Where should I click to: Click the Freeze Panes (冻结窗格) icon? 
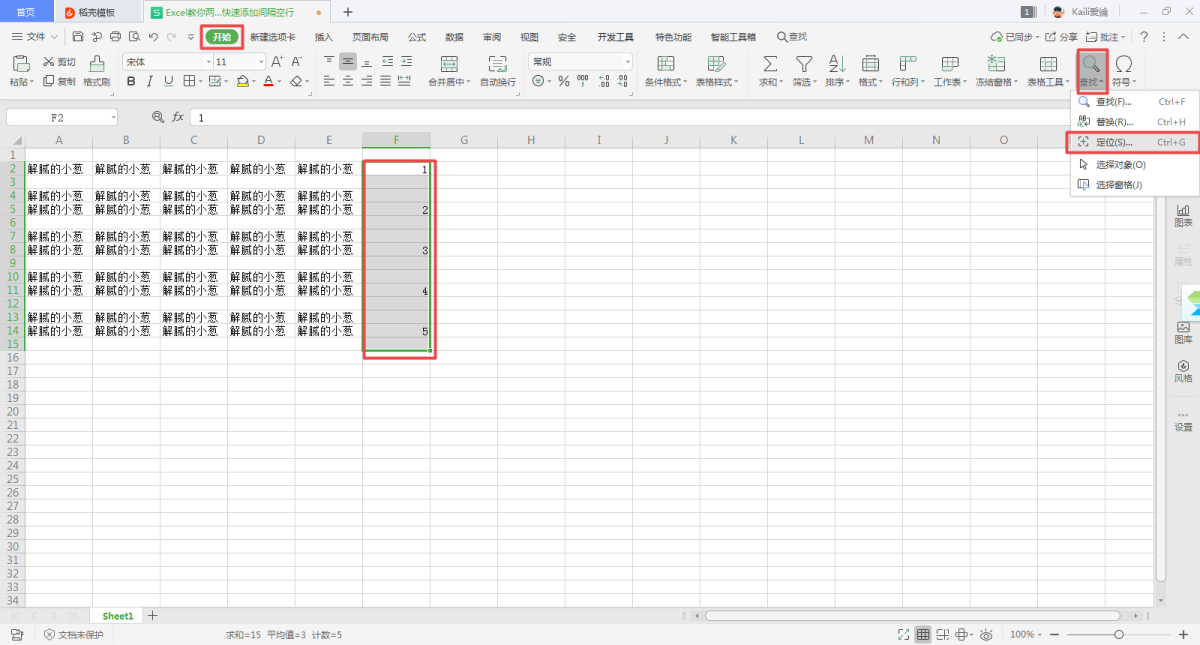995,64
